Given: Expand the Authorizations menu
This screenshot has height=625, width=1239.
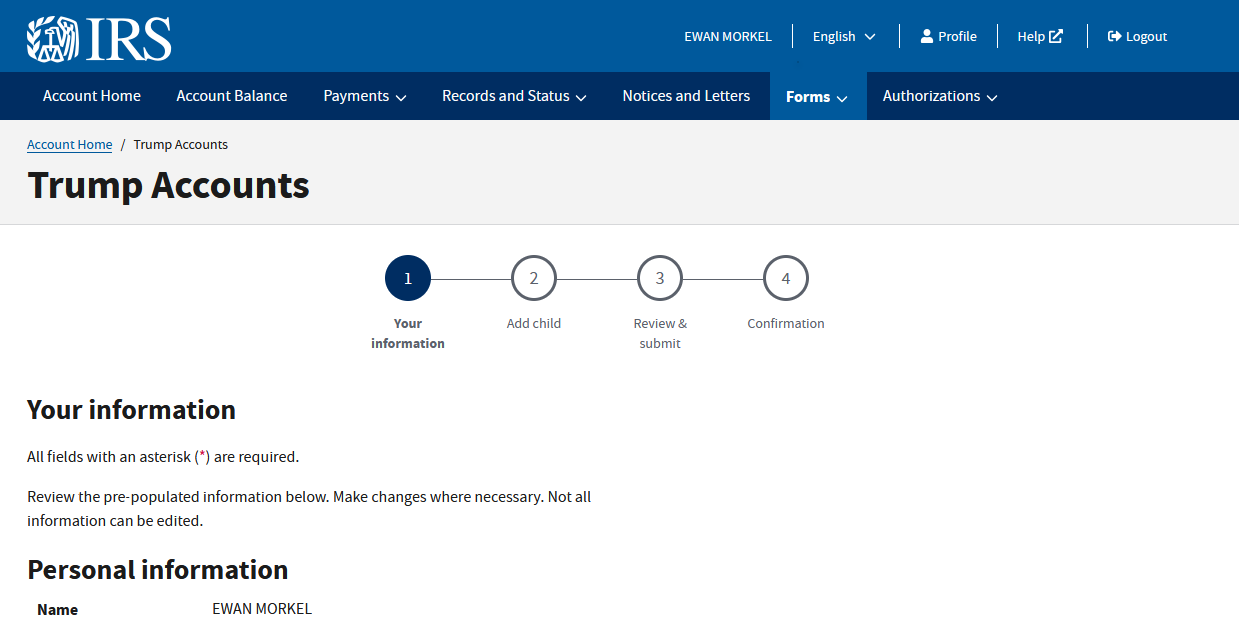Looking at the screenshot, I should [940, 96].
